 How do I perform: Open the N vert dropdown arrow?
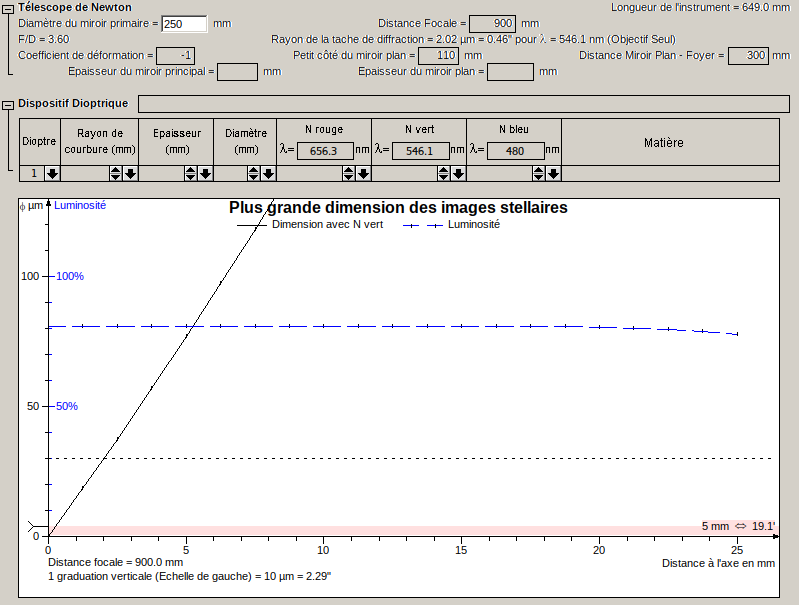click(x=459, y=174)
